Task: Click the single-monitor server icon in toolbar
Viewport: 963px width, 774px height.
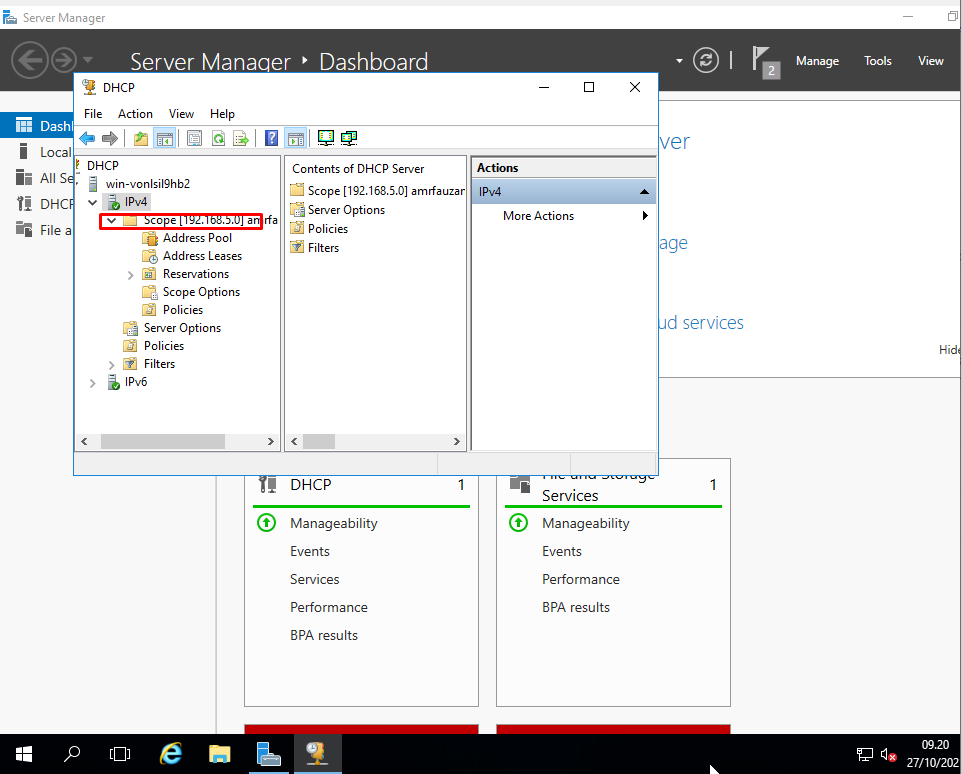Action: 326,138
